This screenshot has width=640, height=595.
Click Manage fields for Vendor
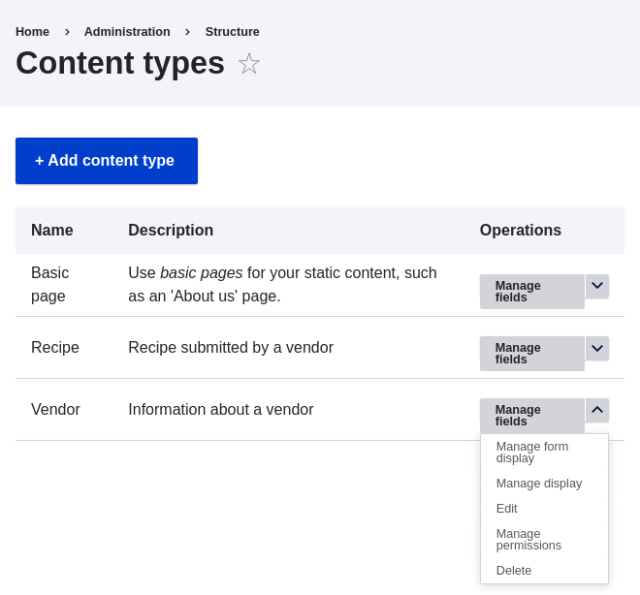coord(531,415)
